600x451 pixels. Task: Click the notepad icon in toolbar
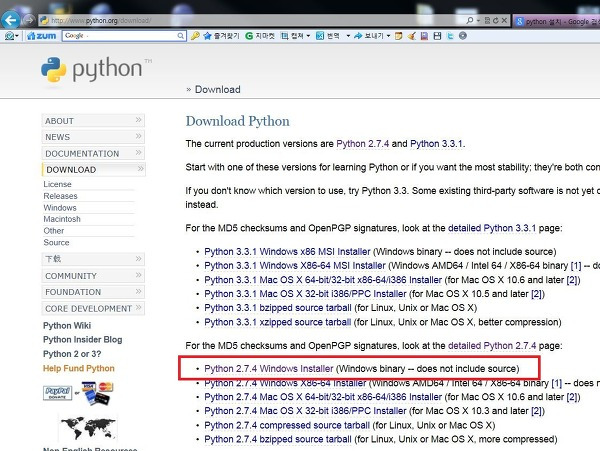tap(399, 36)
